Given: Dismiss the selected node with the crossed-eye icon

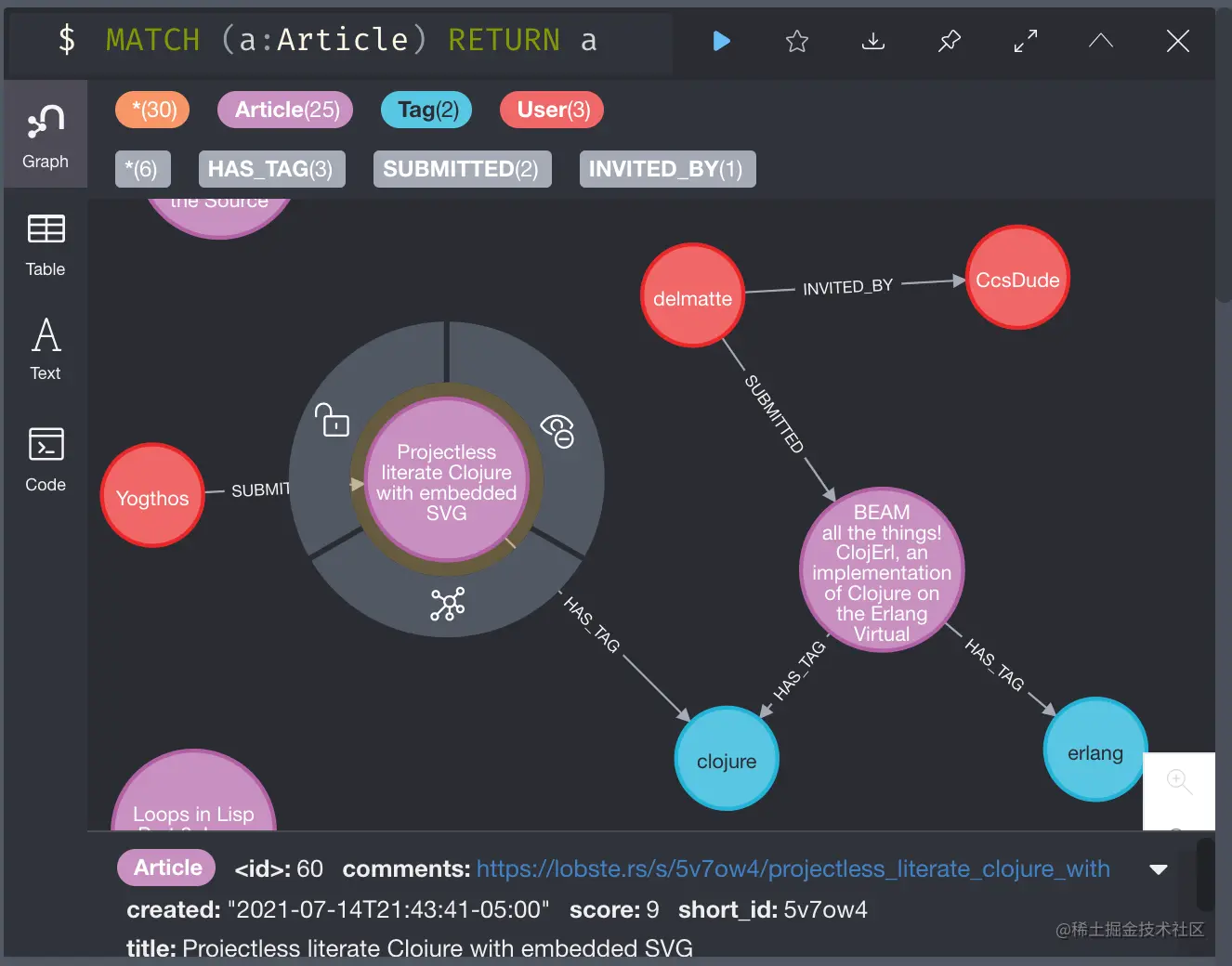Looking at the screenshot, I should (557, 430).
